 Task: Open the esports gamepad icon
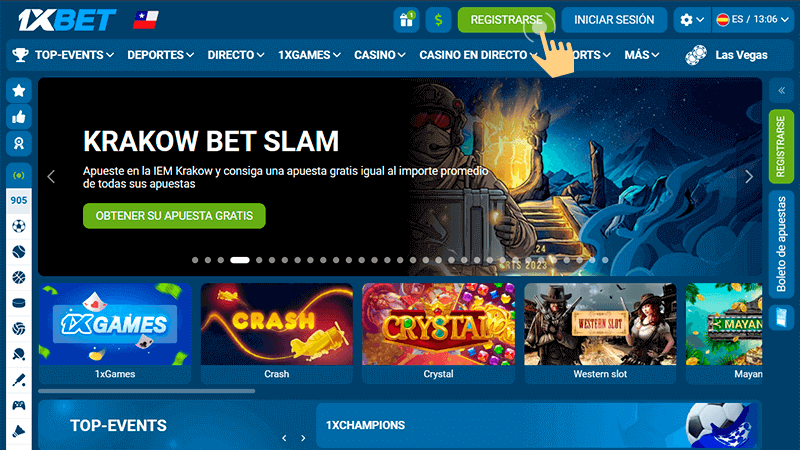tap(19, 406)
